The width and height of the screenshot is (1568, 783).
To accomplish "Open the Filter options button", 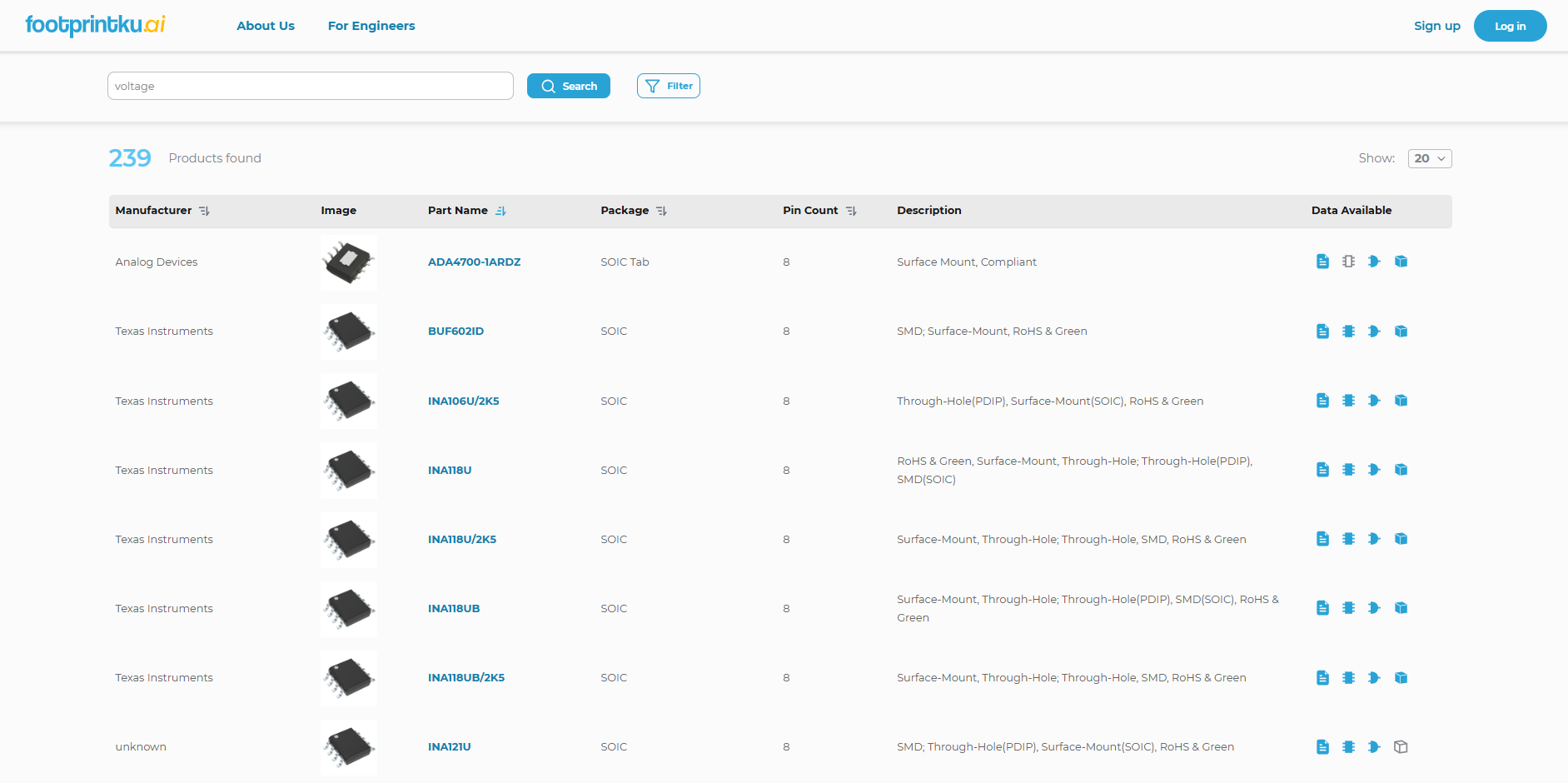I will [x=669, y=86].
